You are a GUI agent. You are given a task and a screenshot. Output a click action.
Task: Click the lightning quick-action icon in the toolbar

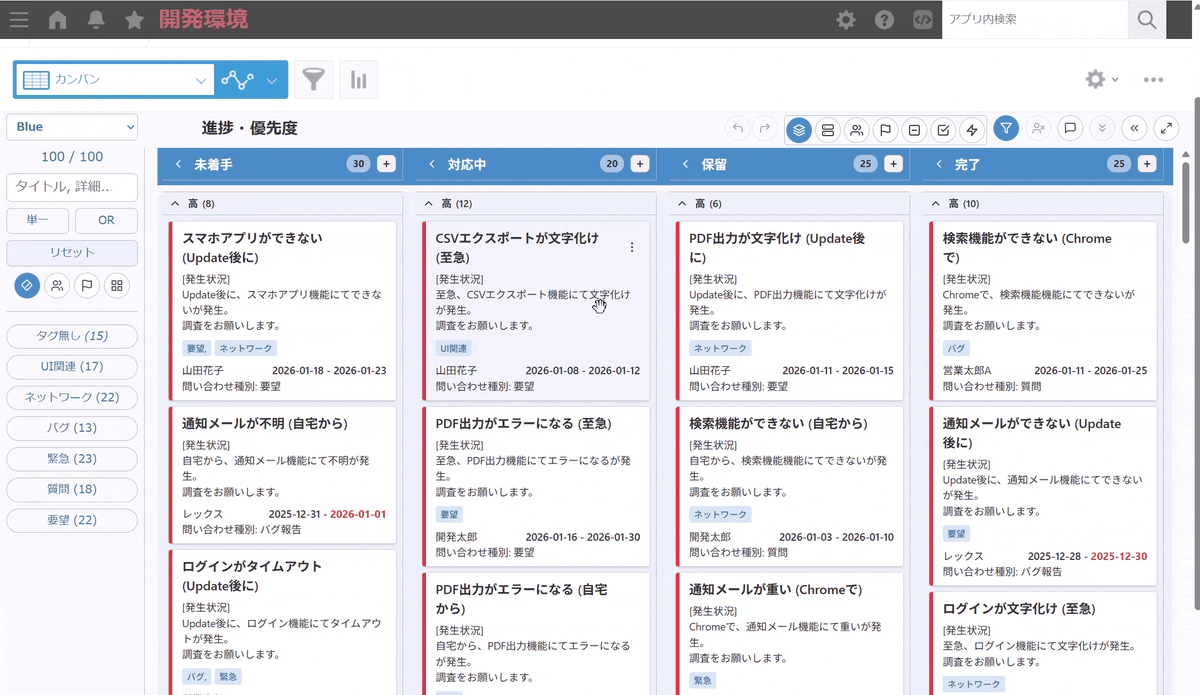pos(970,128)
